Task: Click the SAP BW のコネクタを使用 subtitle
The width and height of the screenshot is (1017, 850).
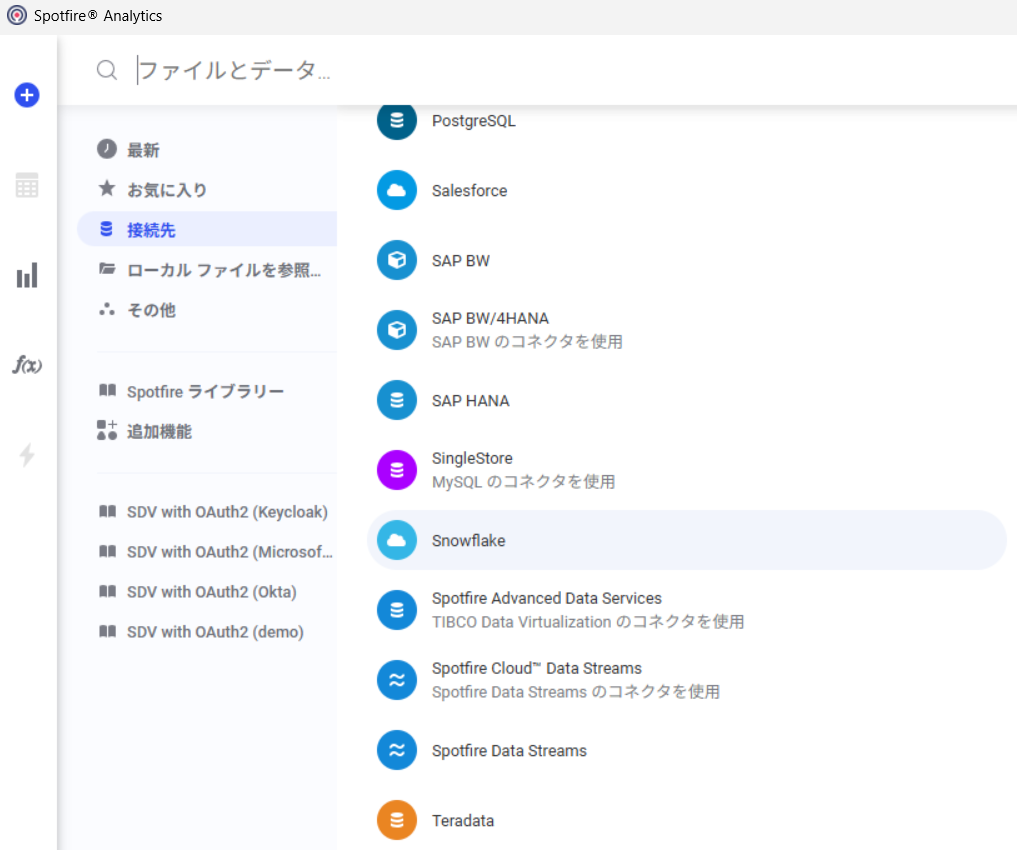Action: tap(527, 342)
